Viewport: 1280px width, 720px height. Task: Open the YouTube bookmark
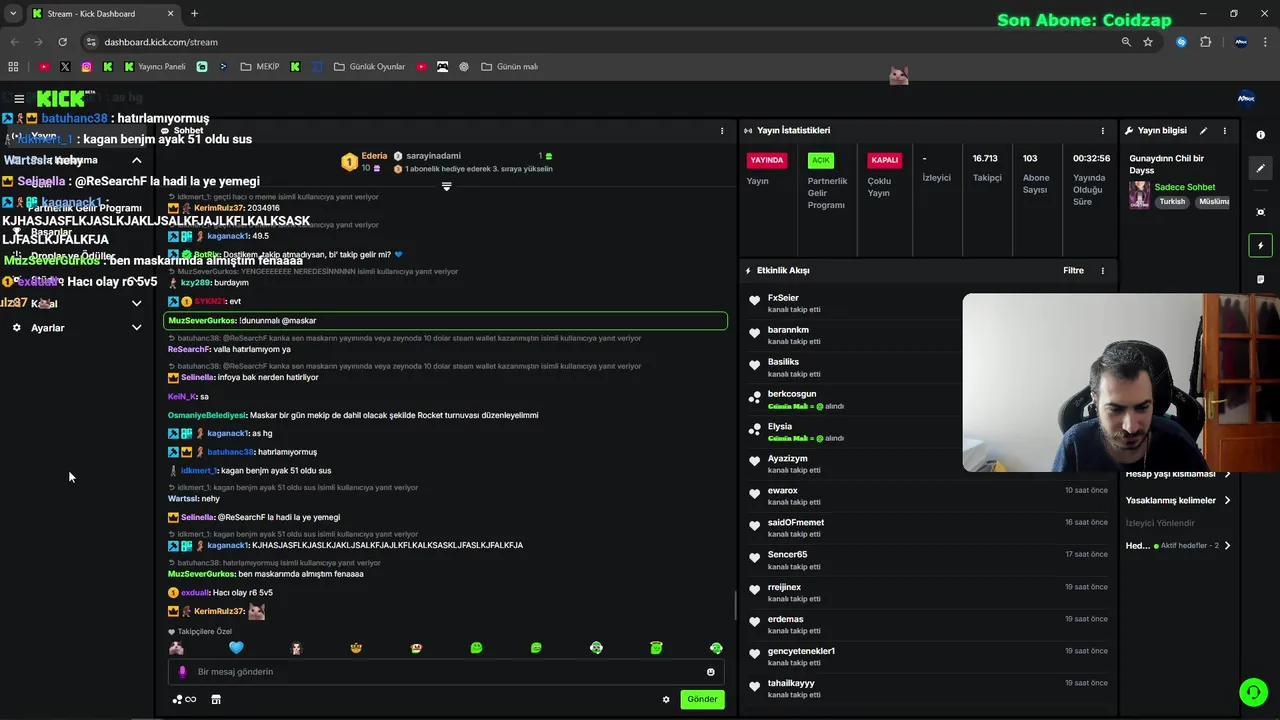[44, 67]
